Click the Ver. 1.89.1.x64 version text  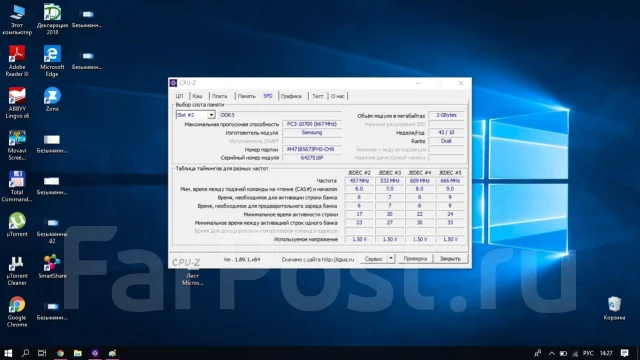pyautogui.click(x=242, y=259)
